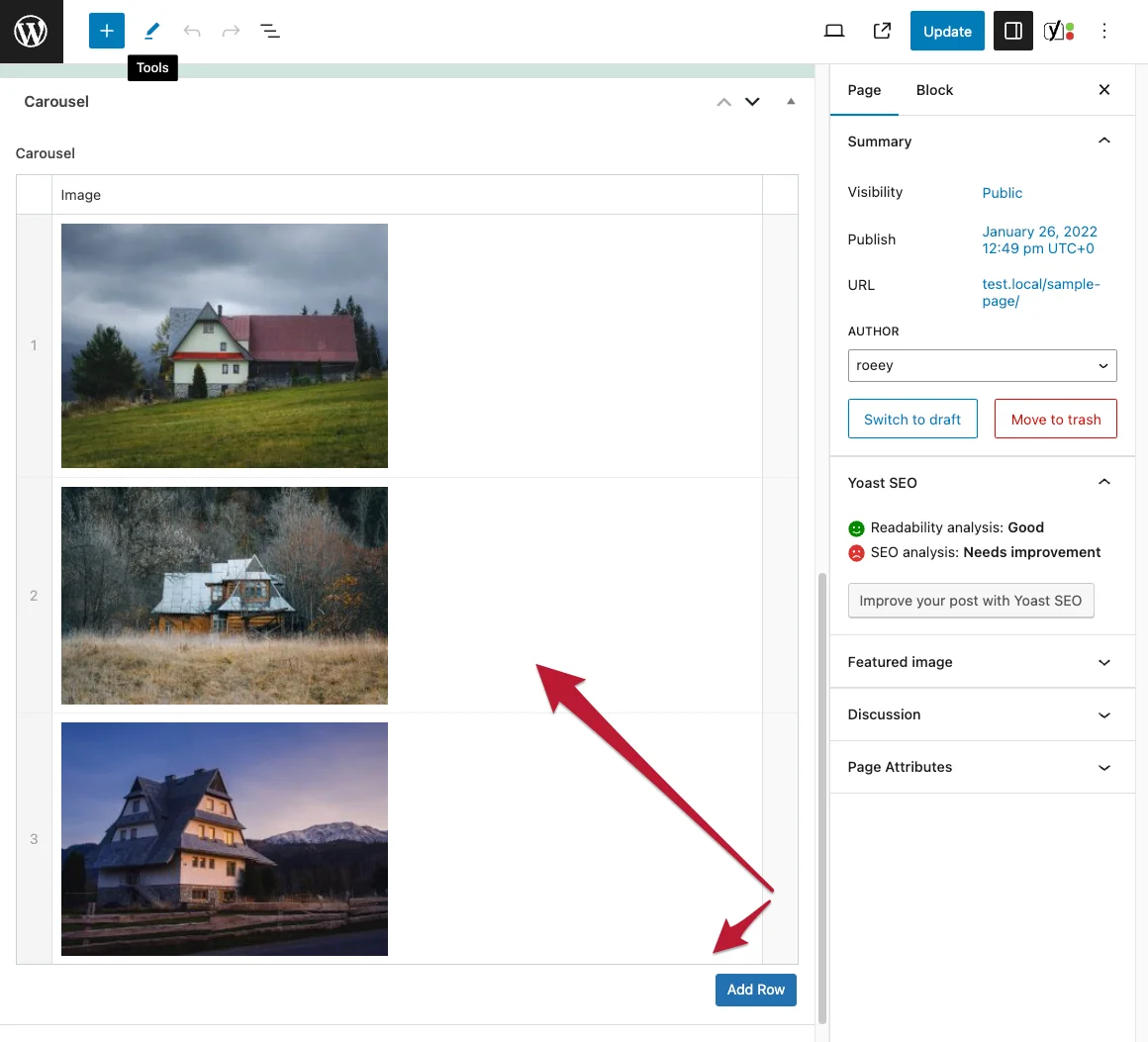1148x1042 pixels.
Task: Click the row 2 number handle
Action: 34,596
